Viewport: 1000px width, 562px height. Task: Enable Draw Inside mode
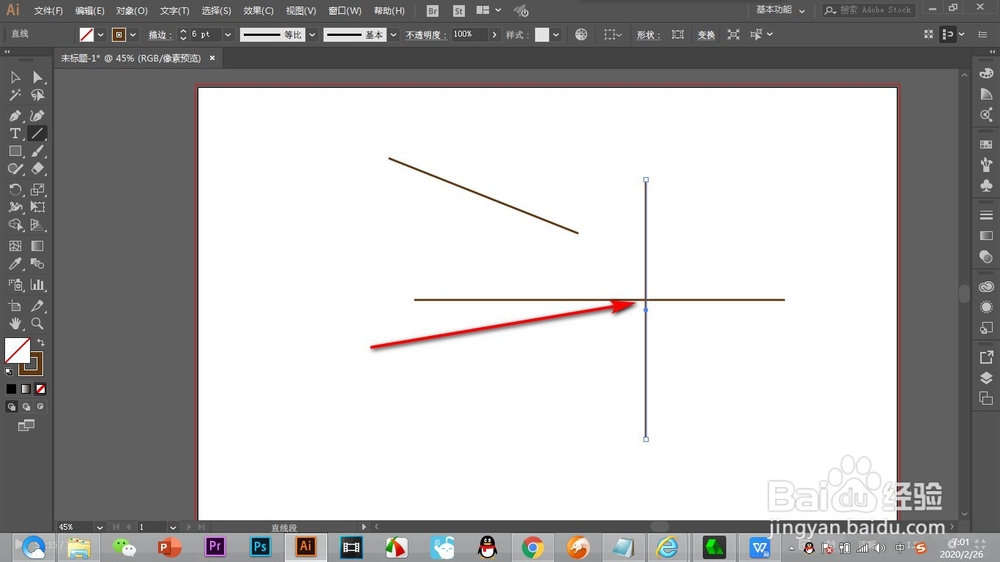tap(41, 407)
